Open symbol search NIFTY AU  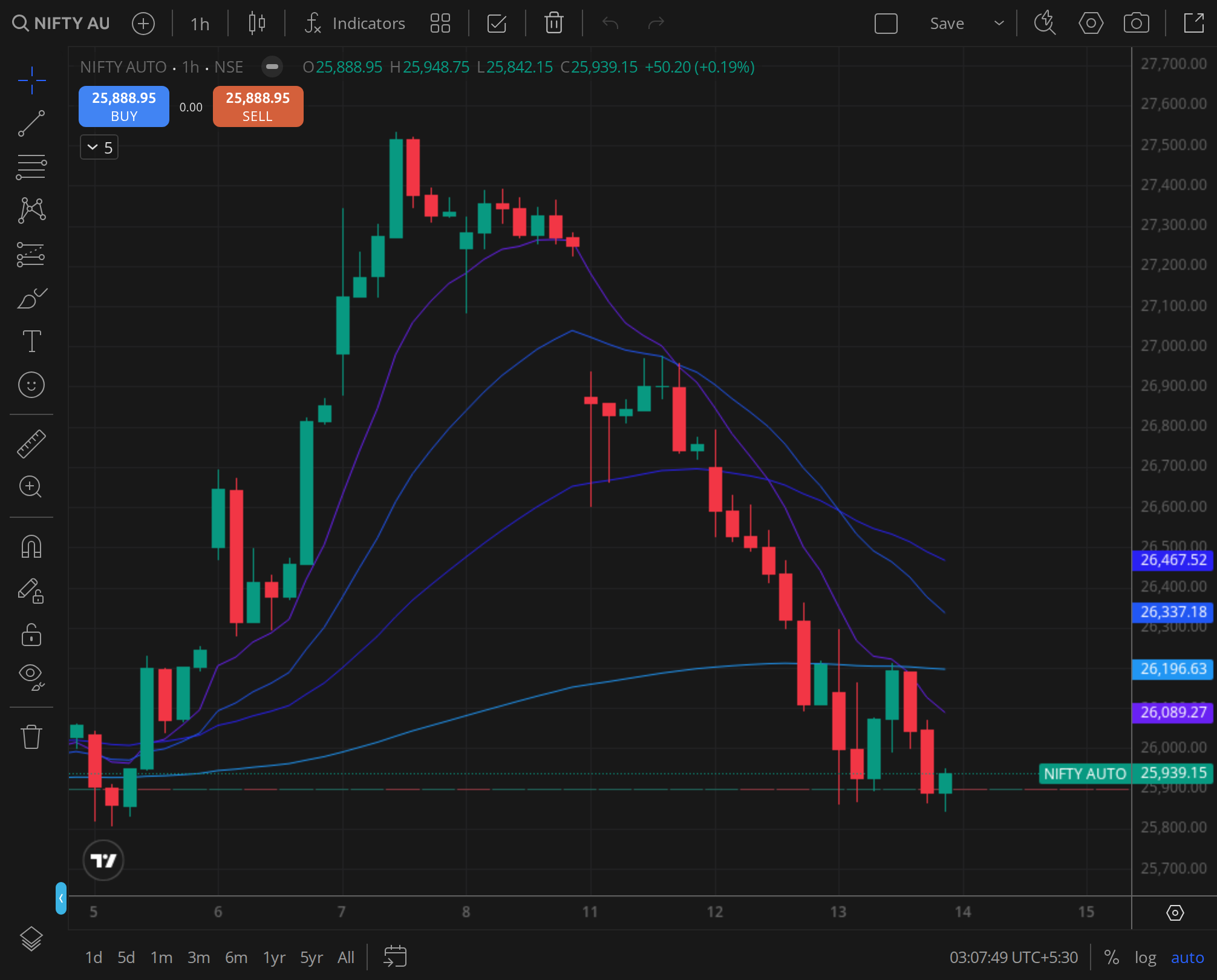(x=61, y=24)
